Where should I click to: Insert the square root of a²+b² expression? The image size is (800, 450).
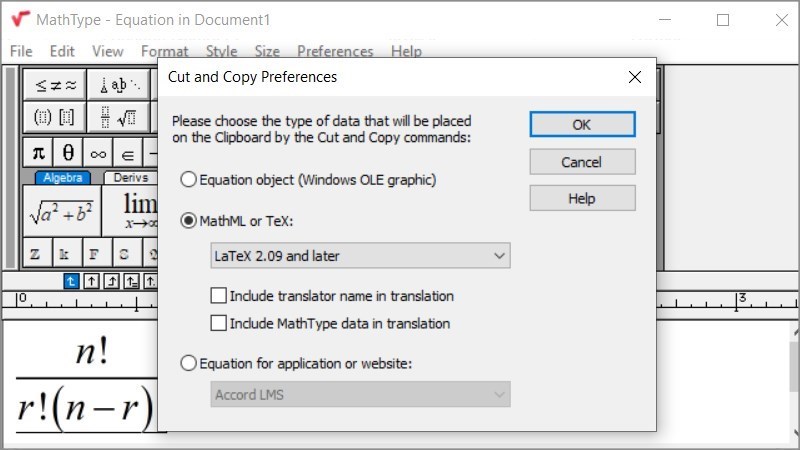62,211
